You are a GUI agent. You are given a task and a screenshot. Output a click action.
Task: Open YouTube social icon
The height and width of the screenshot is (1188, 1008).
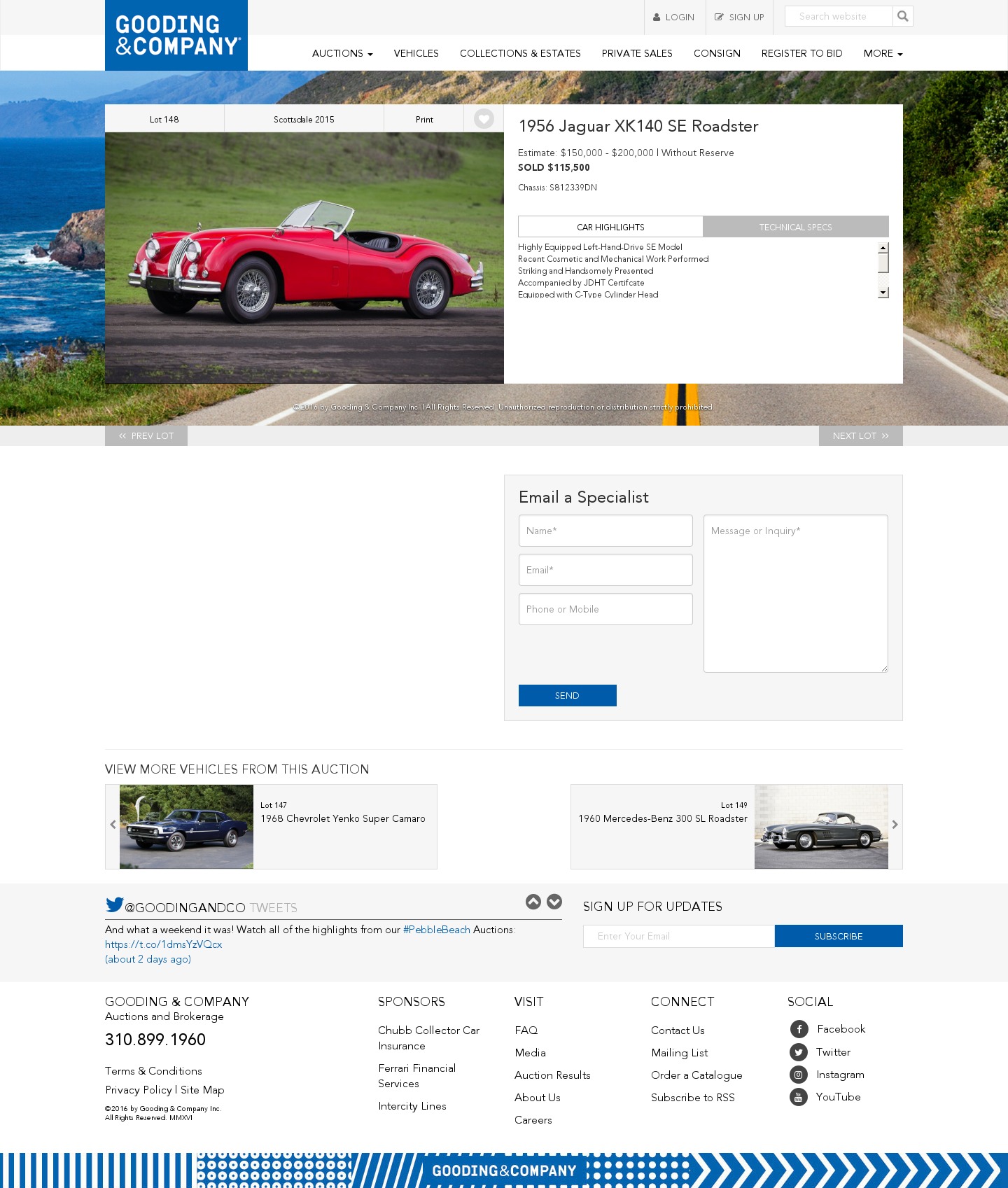(x=799, y=1097)
